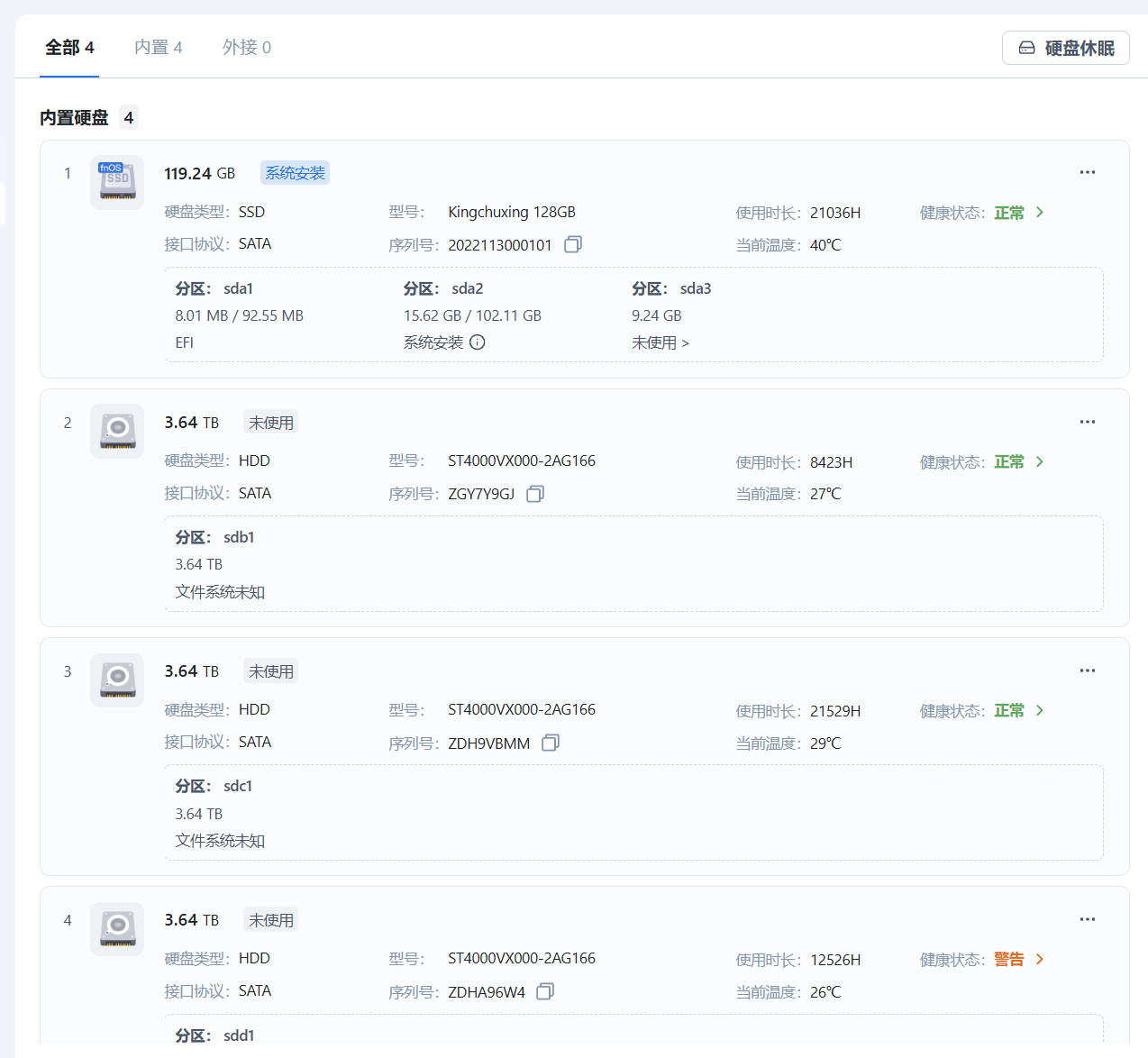Expand health status details for disk 3
This screenshot has height=1058, width=1148.
[1040, 710]
